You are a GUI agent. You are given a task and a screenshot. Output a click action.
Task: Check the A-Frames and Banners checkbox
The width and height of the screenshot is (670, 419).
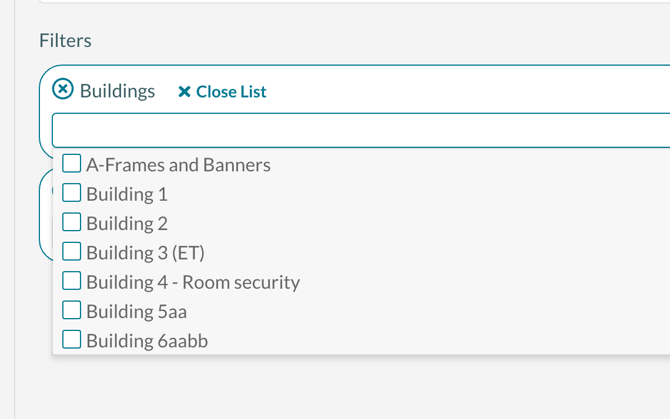pos(72,163)
